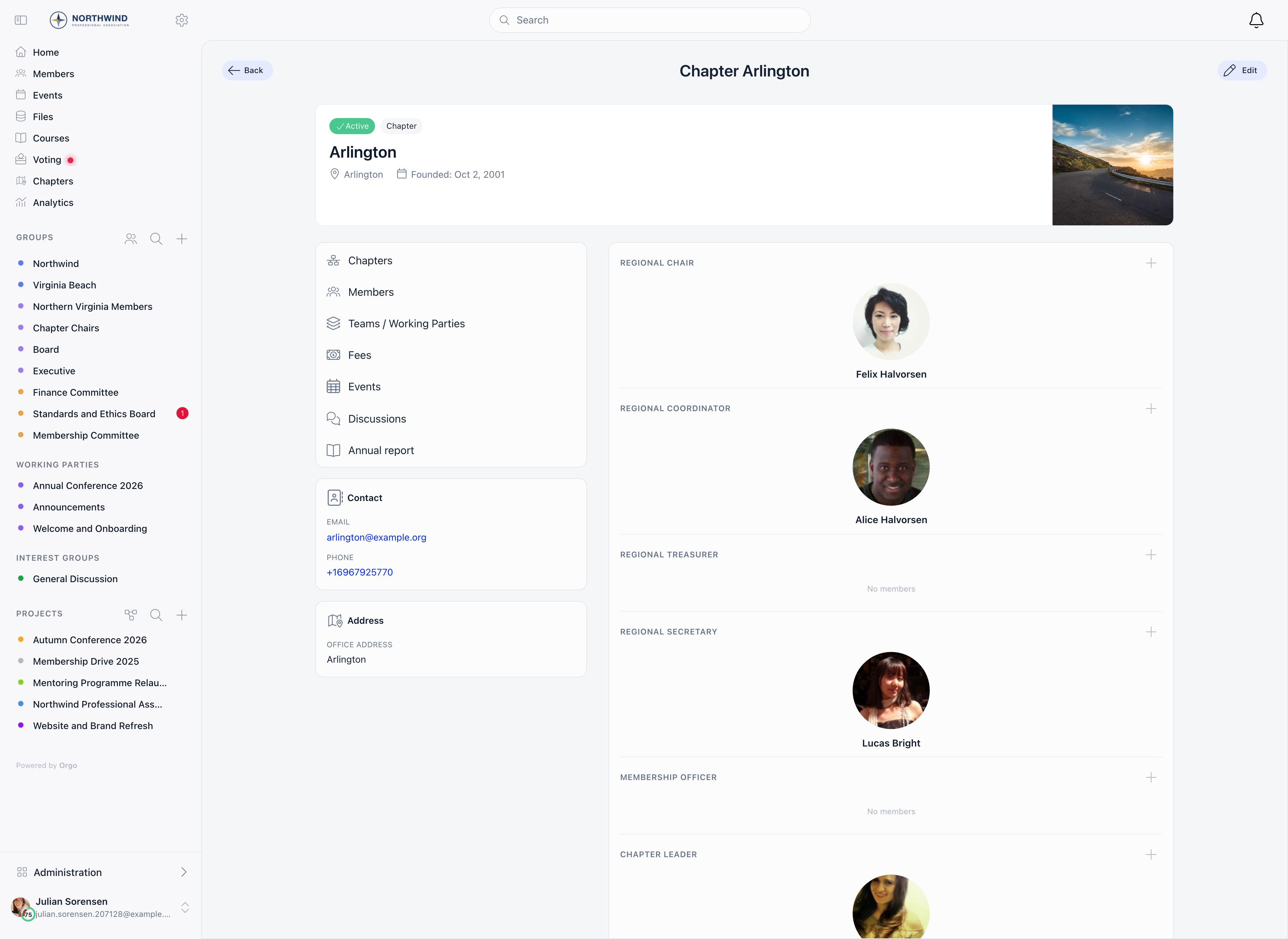This screenshot has width=1288, height=939.
Task: Click the Orgo link in footer
Action: coord(68,766)
